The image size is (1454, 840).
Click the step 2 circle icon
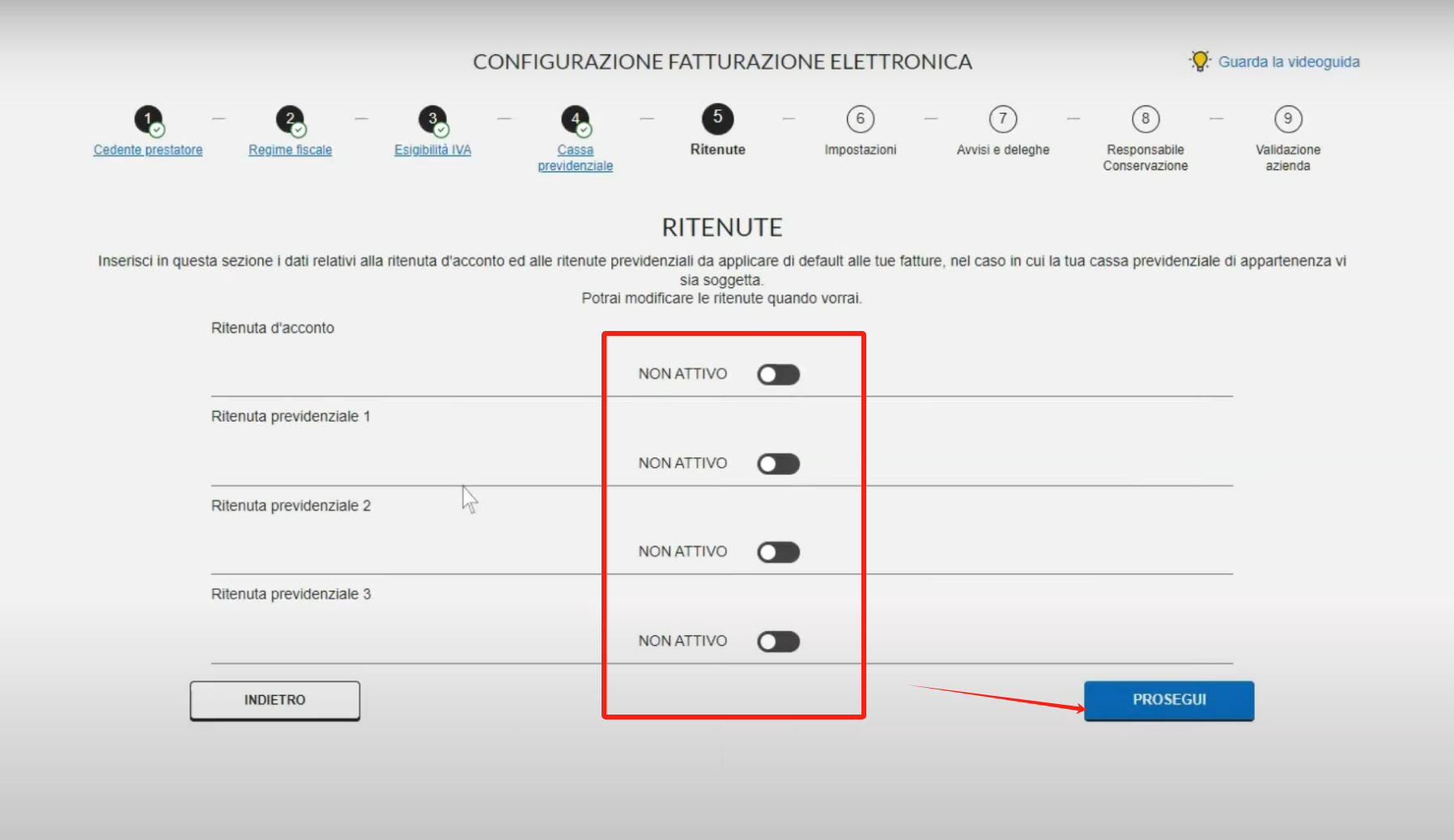291,120
